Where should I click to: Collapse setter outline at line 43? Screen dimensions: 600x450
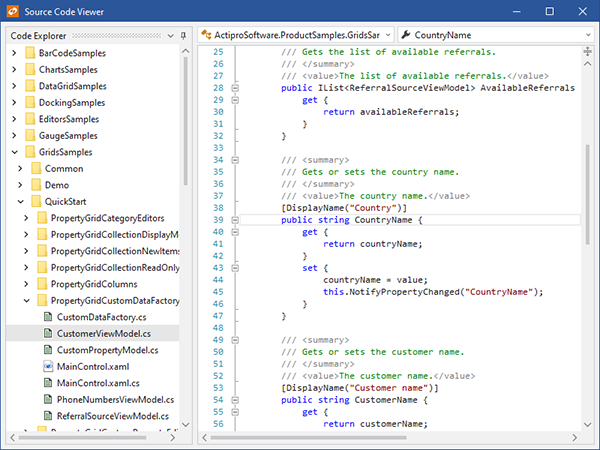(235, 268)
